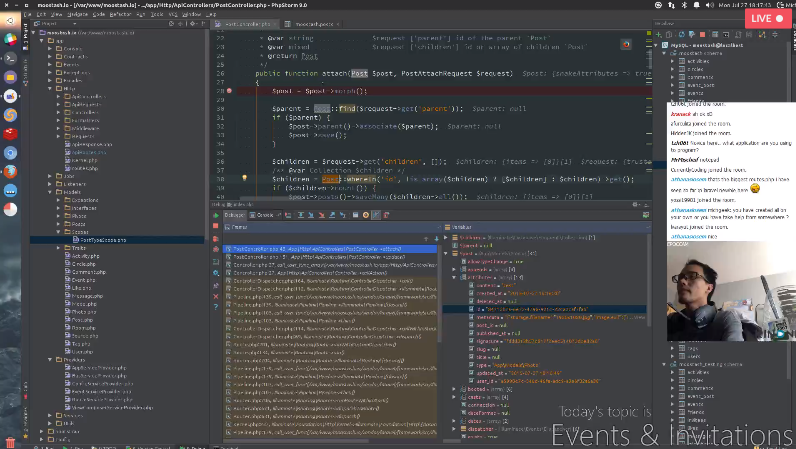Screen dimensions: 796x449
Task: Collapse the Models folder
Action: click(50, 192)
